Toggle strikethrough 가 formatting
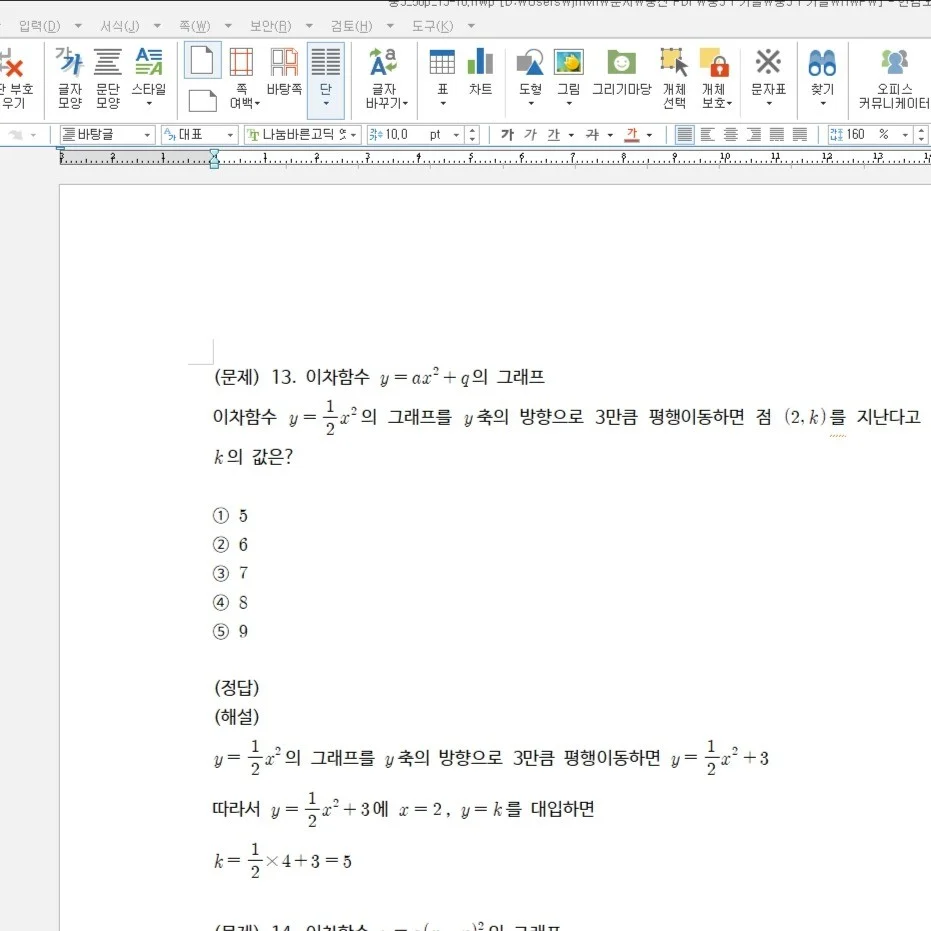This screenshot has height=931, width=931. [592, 135]
